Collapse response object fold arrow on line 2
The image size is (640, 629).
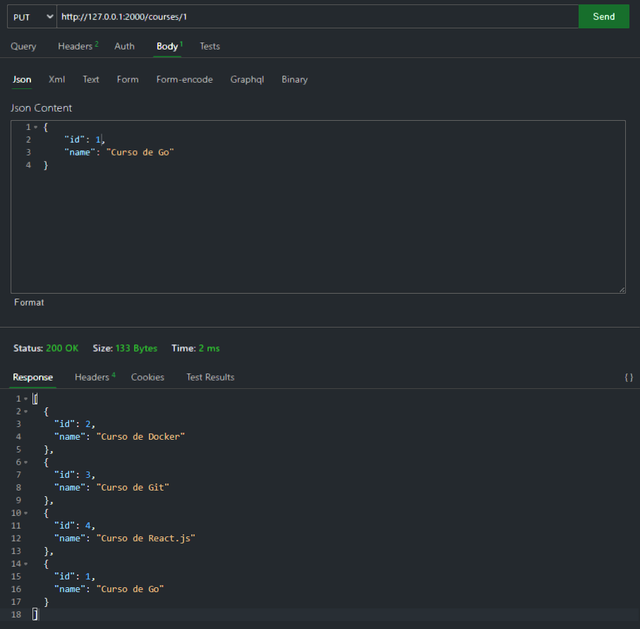[26, 411]
